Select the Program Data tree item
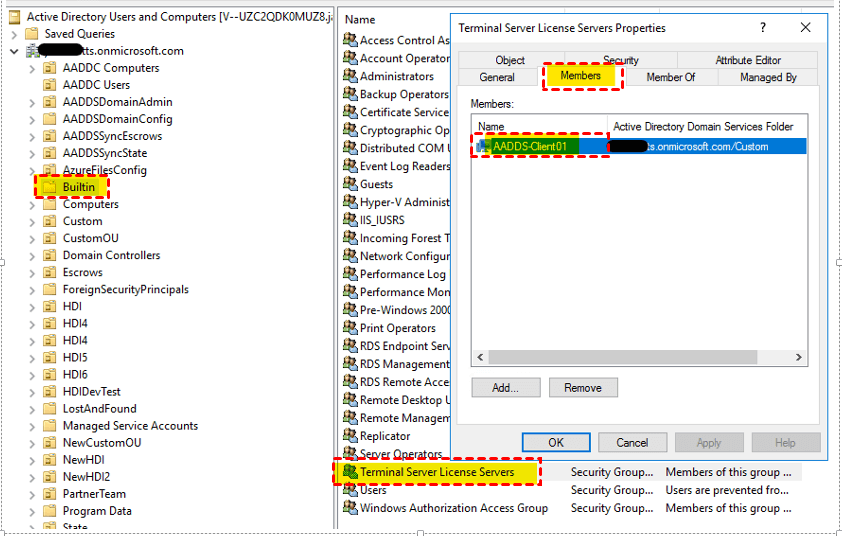The image size is (842, 536). pyautogui.click(x=97, y=511)
